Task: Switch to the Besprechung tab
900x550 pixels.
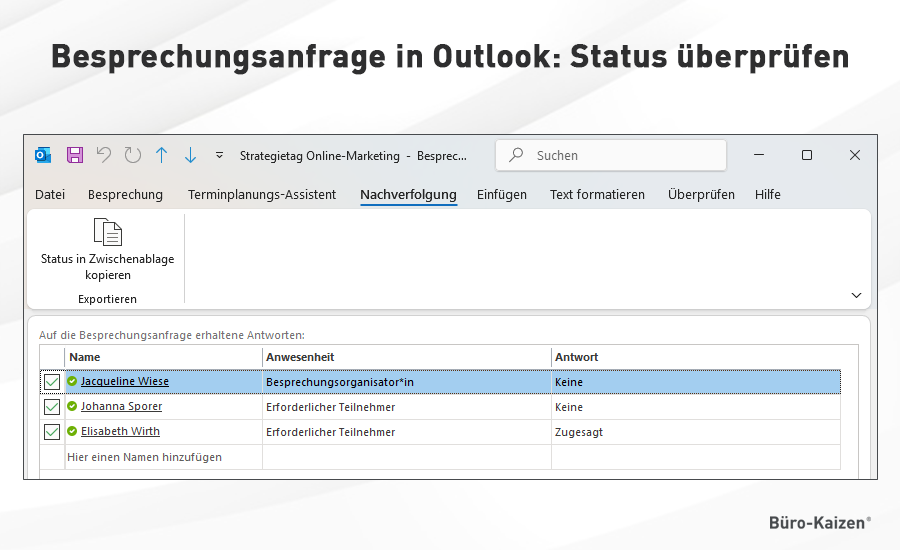Action: click(x=125, y=195)
